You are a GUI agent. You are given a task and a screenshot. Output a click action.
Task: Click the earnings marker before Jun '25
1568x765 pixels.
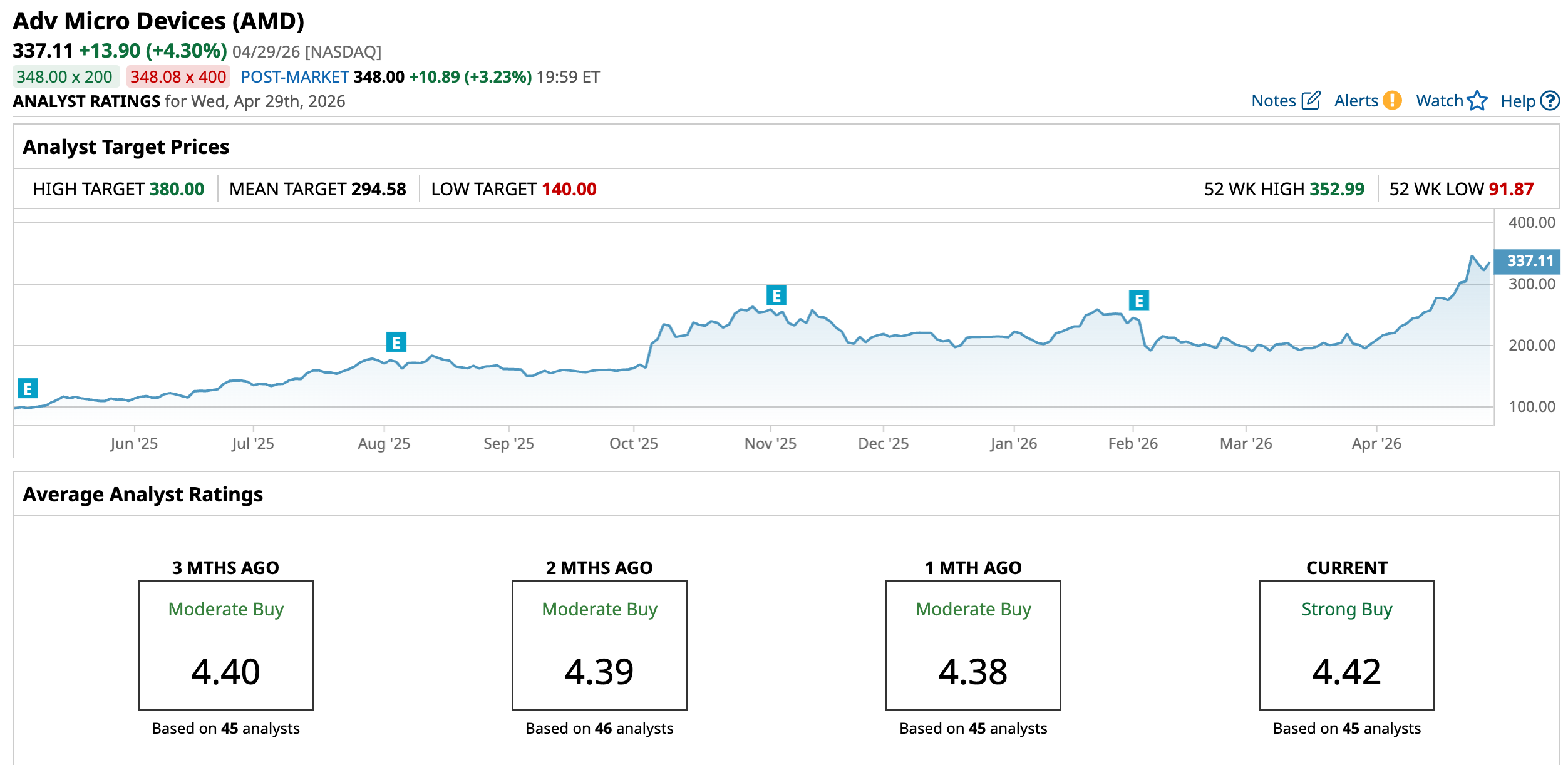pyautogui.click(x=28, y=389)
